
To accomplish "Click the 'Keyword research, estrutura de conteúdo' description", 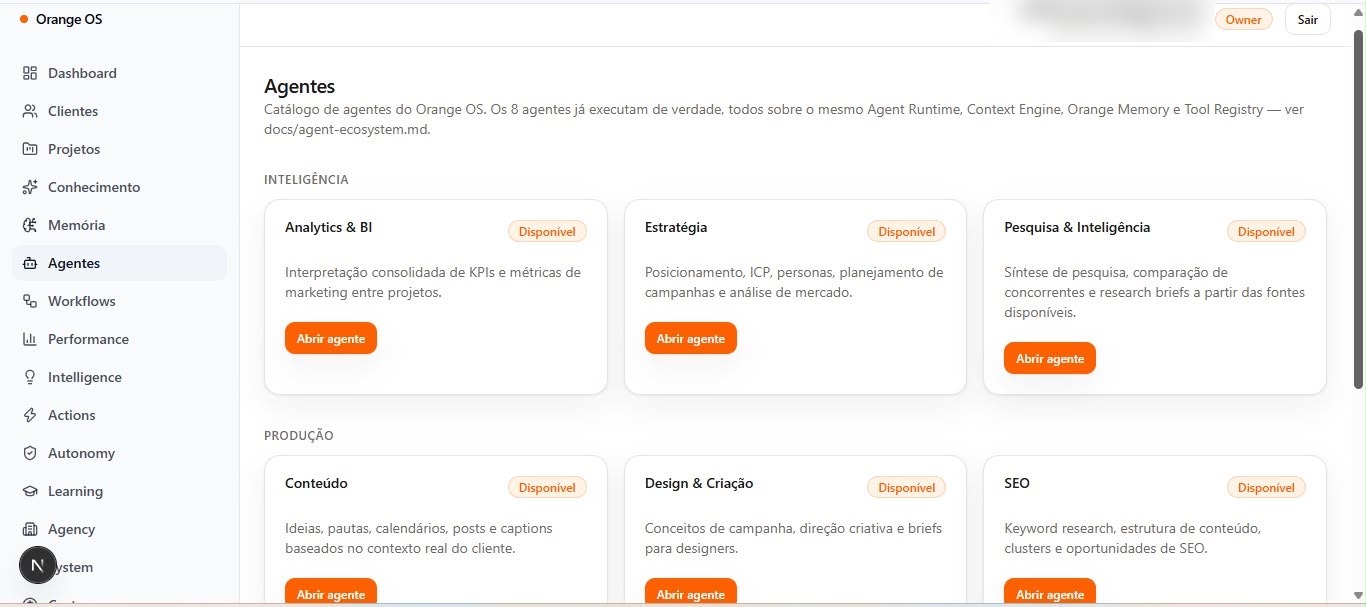I will 1133,538.
